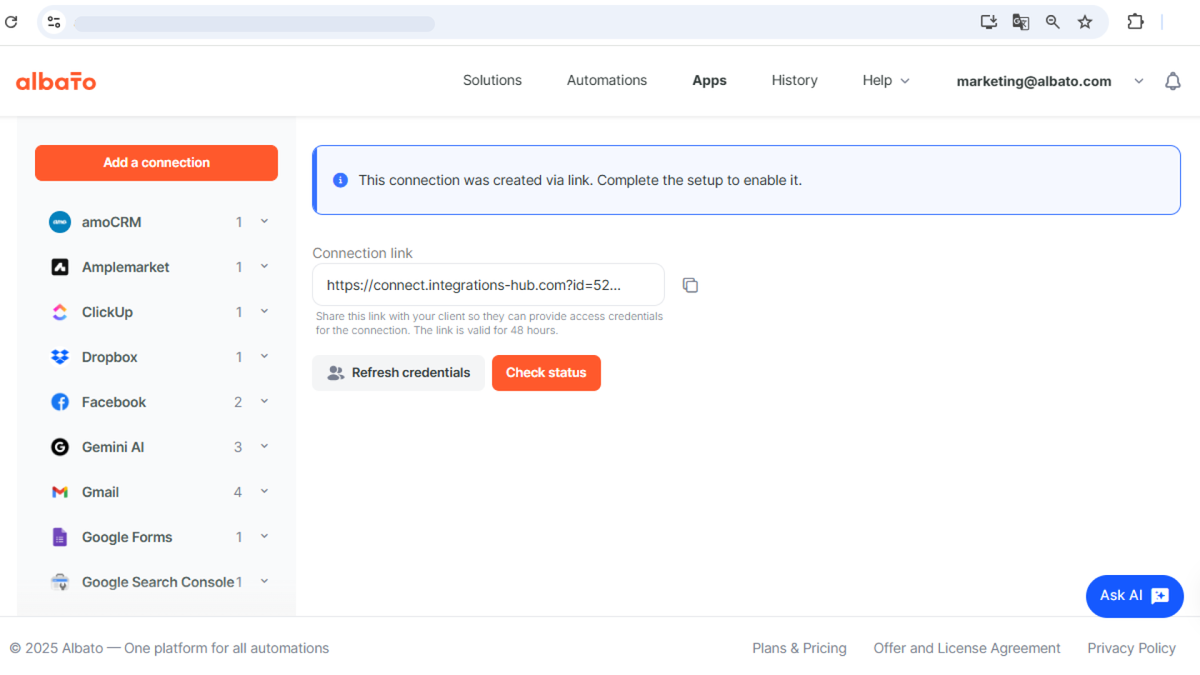Image resolution: width=1200 pixels, height=675 pixels.
Task: Click the Check status button
Action: click(x=546, y=372)
